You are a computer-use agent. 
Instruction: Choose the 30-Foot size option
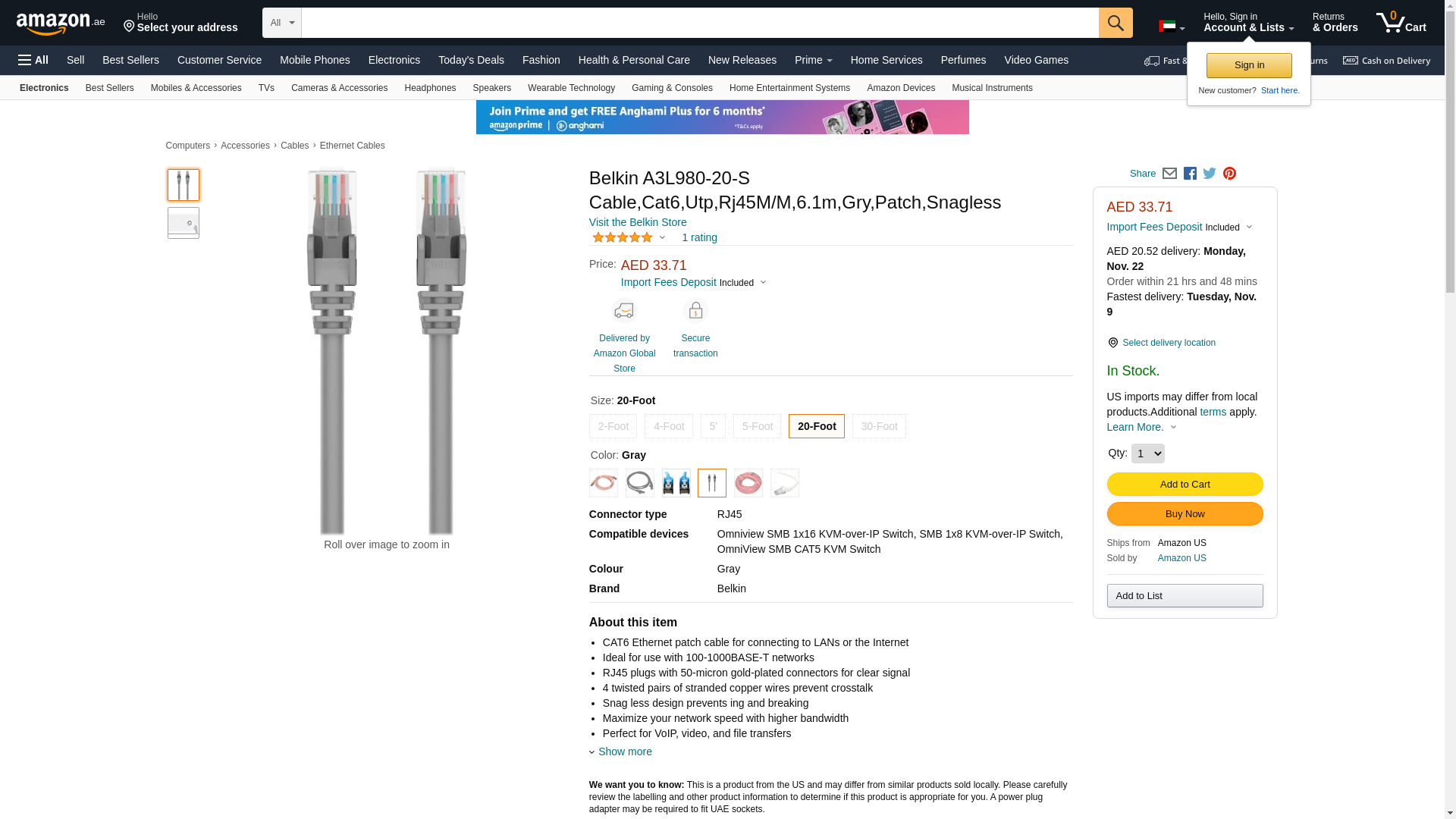tap(879, 426)
